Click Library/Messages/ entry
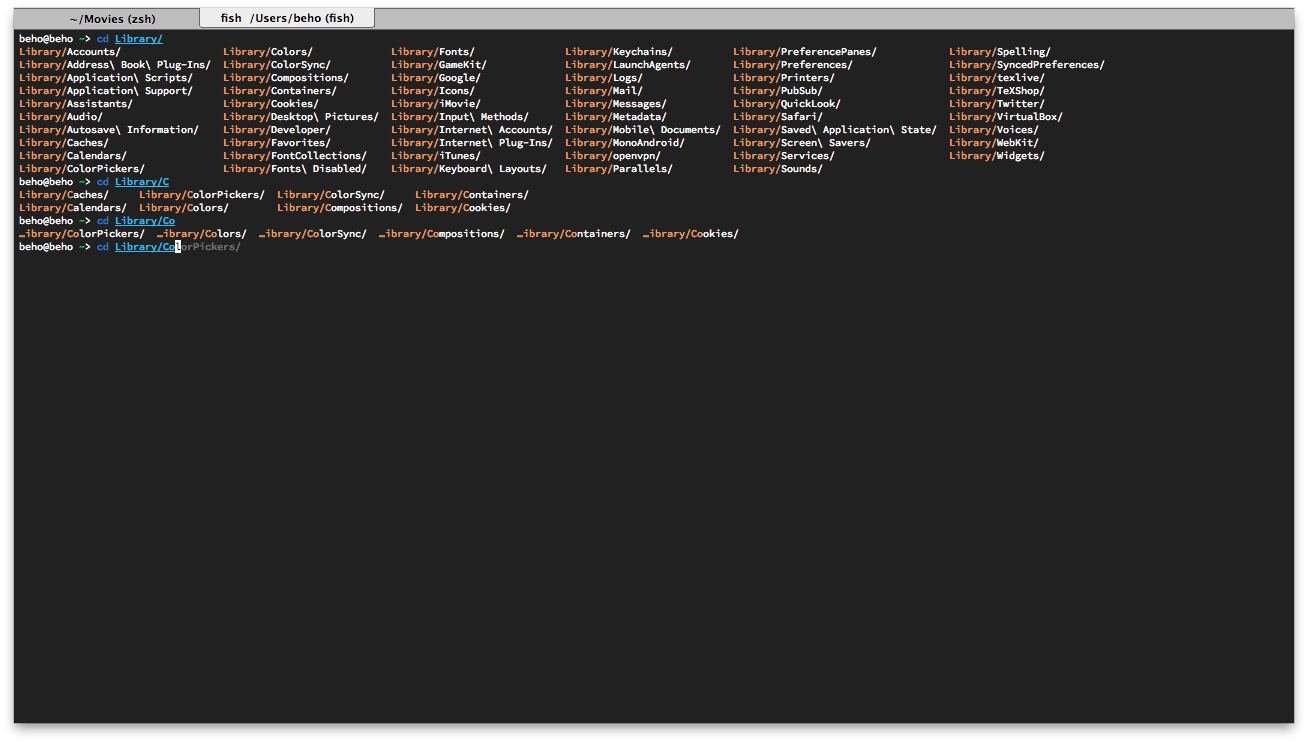Screen dimensions: 1308x743 pos(616,104)
